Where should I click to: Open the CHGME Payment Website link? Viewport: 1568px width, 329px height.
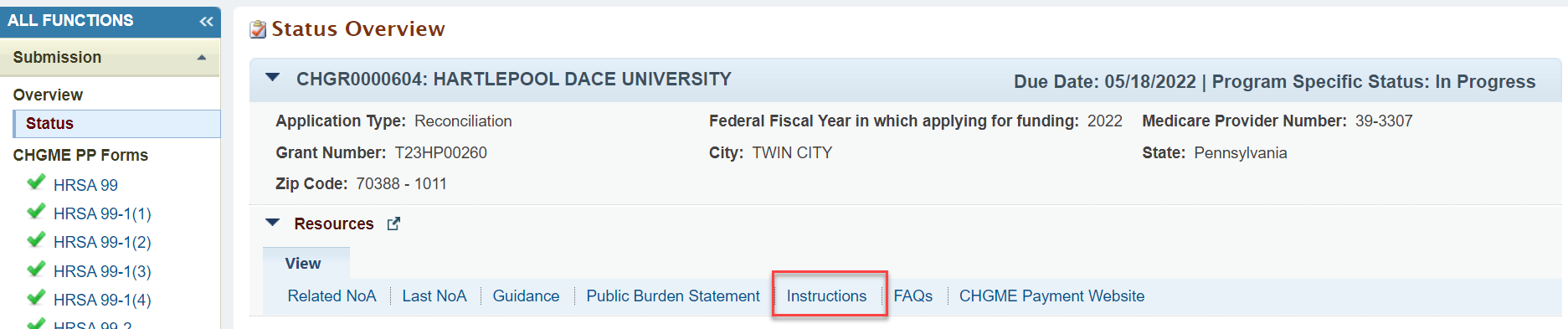pyautogui.click(x=1051, y=296)
